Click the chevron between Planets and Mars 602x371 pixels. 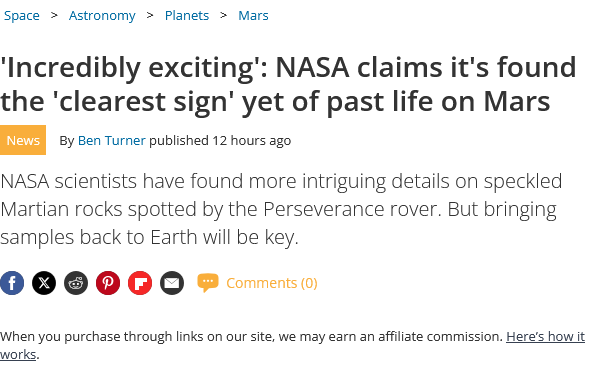(223, 15)
